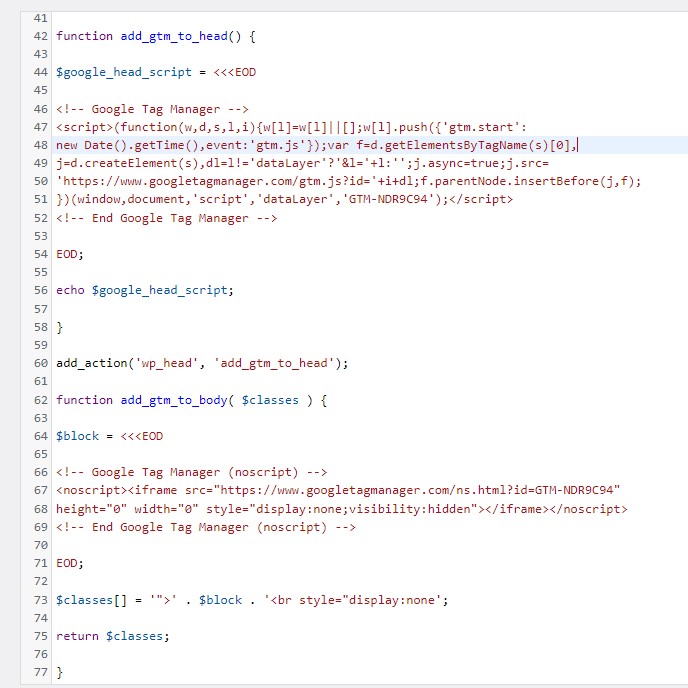Click the line starting with new Date().getTime()
Image resolution: width=688 pixels, height=688 pixels.
(316, 145)
